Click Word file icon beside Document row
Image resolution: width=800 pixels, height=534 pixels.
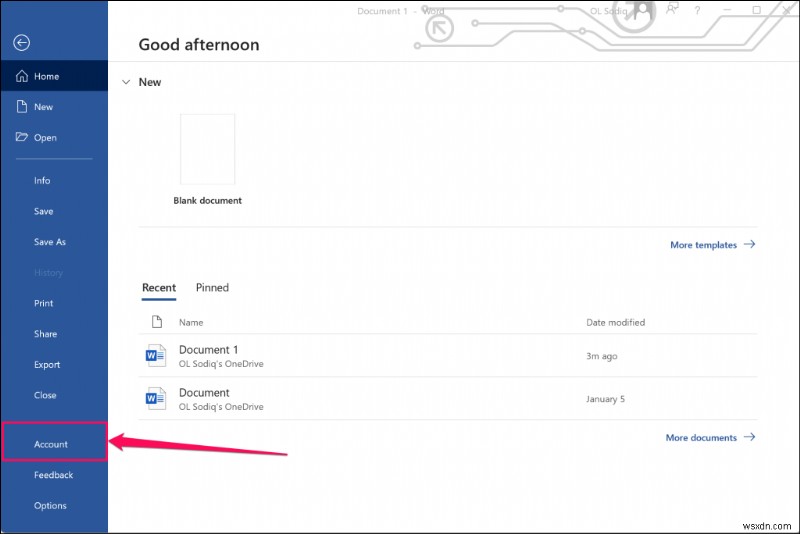pyautogui.click(x=156, y=398)
